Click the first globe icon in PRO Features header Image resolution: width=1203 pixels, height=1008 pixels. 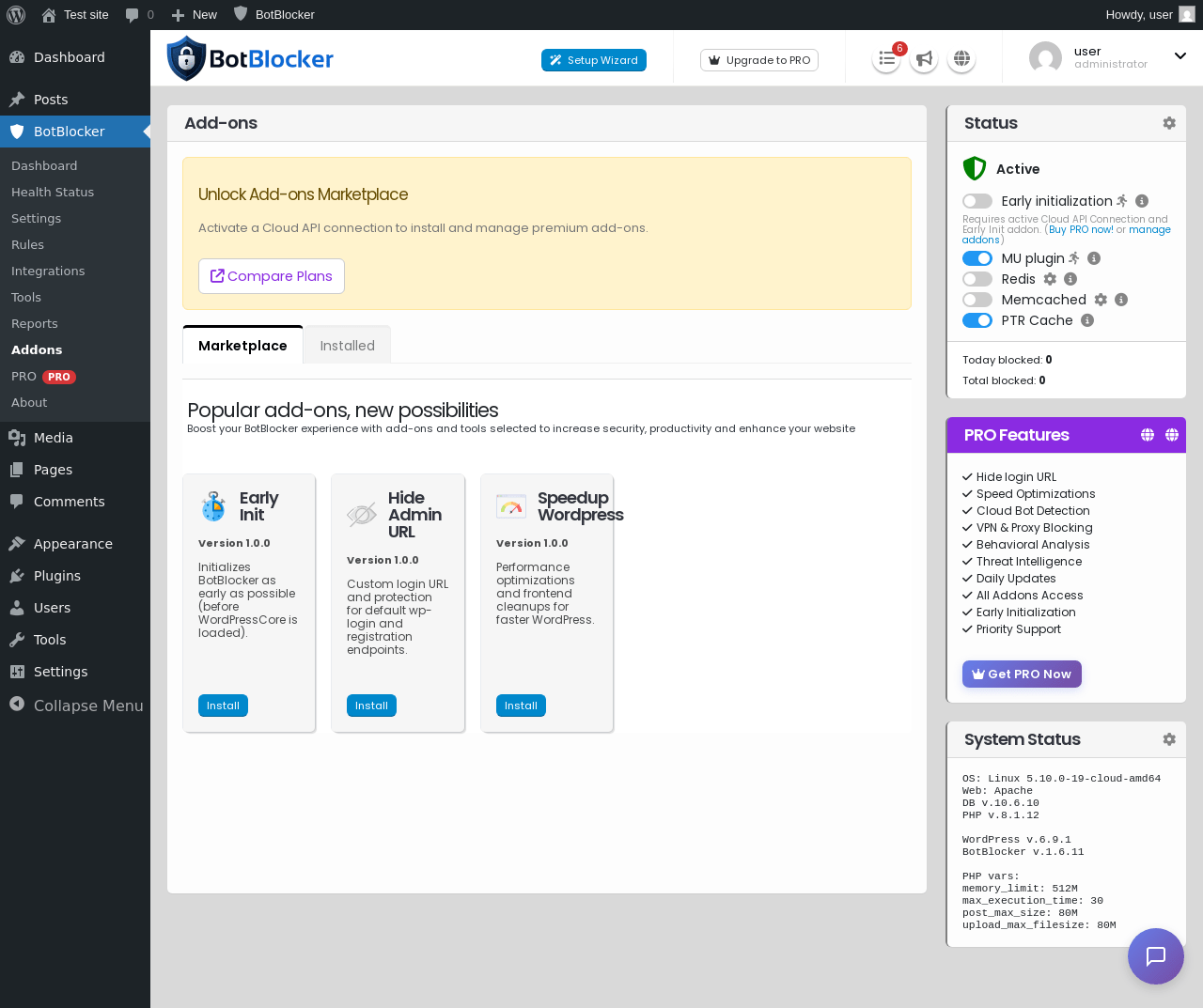point(1148,435)
